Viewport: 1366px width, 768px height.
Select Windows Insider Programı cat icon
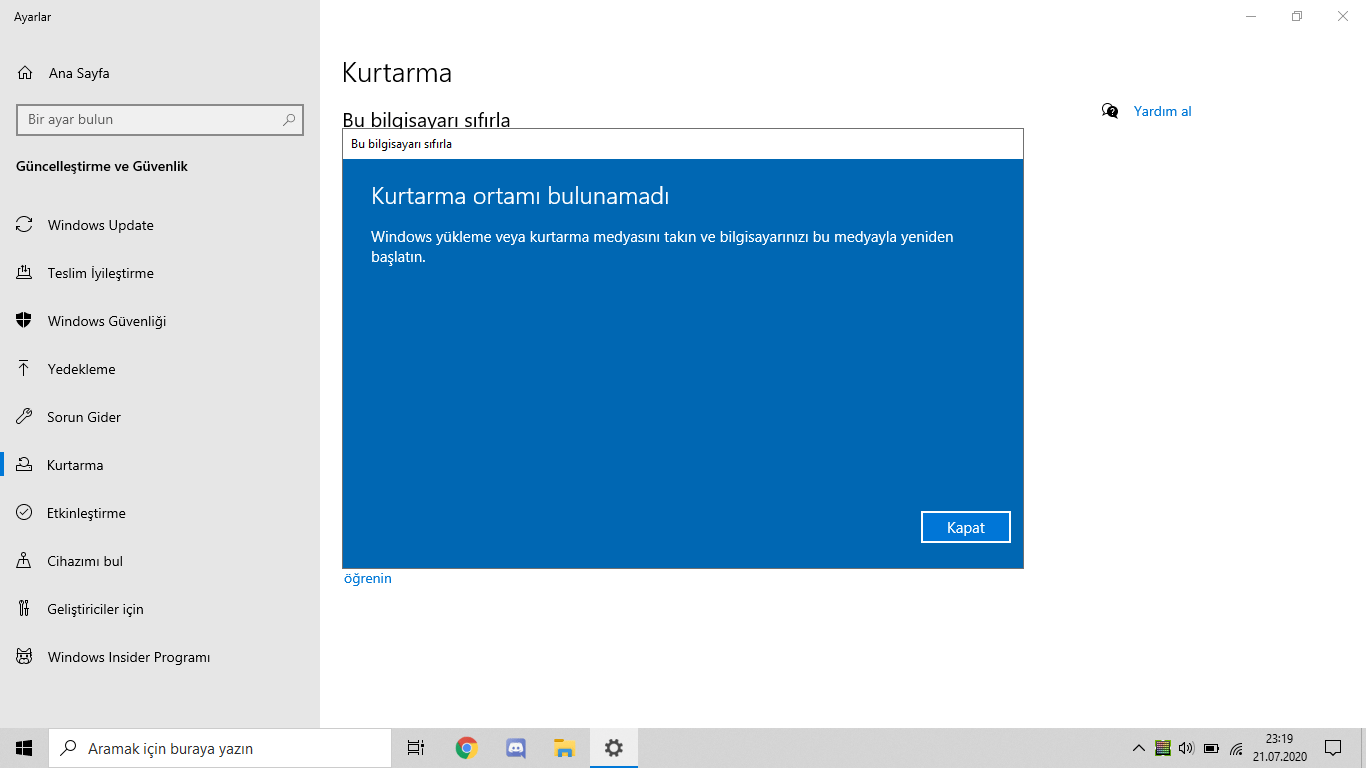click(24, 657)
